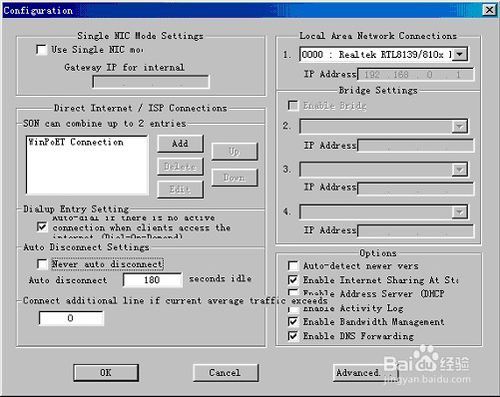Screen dimensions: 500x397
Task: Open the Realtek RTL8139 adapter dropdown
Action: (x=460, y=54)
